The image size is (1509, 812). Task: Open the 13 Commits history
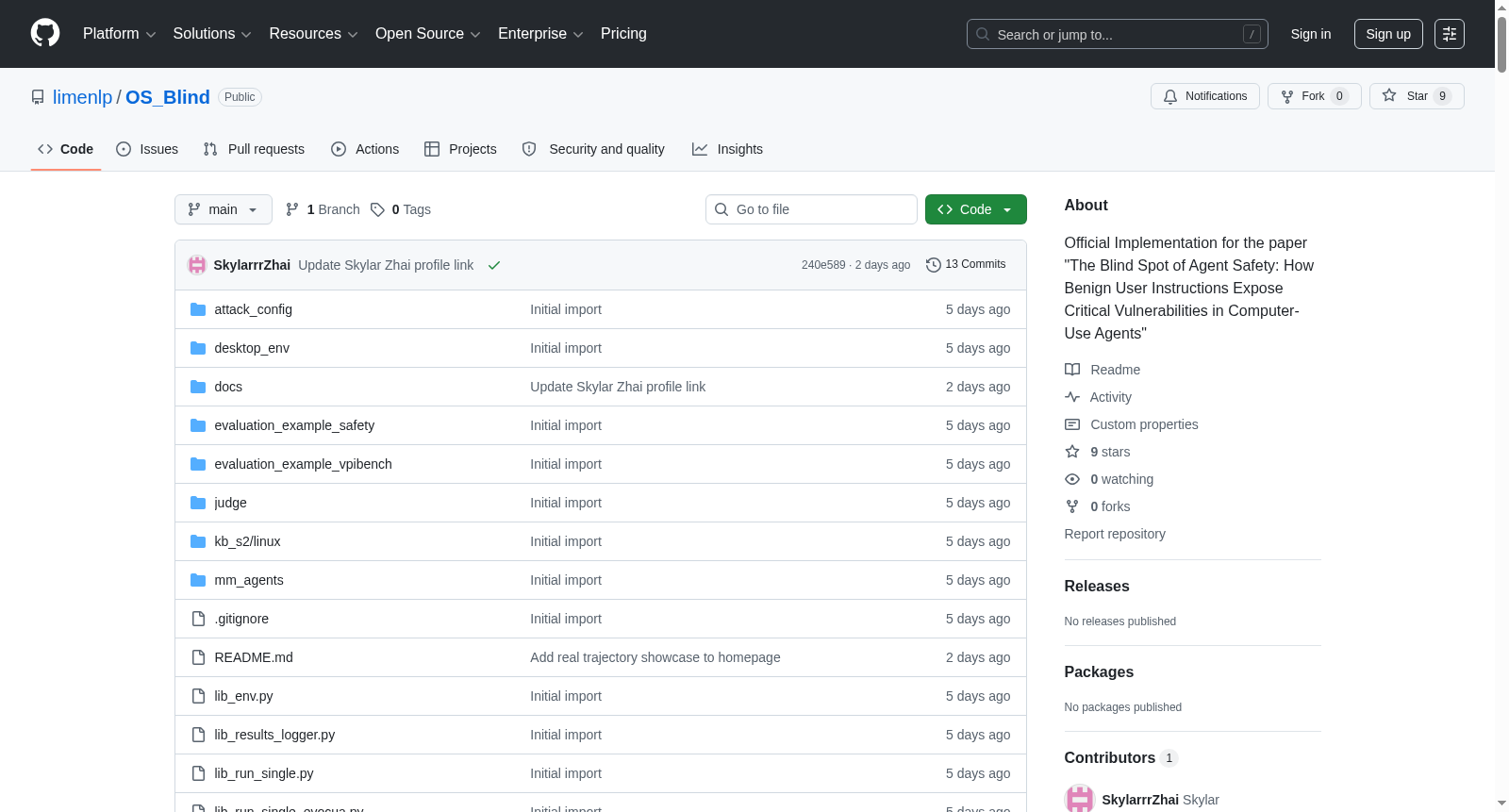click(x=966, y=264)
